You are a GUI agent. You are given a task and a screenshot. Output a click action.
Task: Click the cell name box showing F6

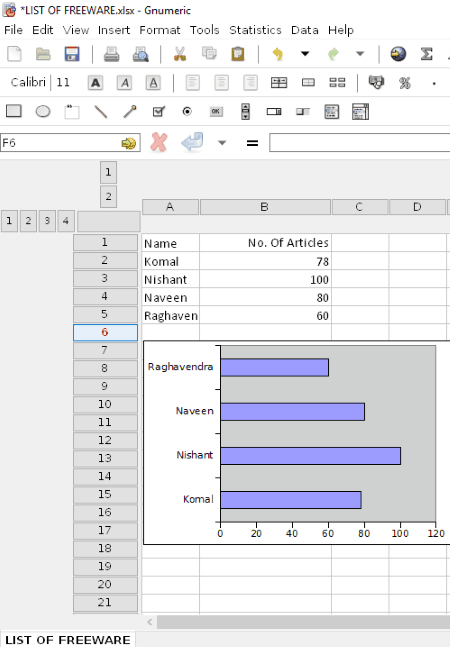(x=61, y=143)
